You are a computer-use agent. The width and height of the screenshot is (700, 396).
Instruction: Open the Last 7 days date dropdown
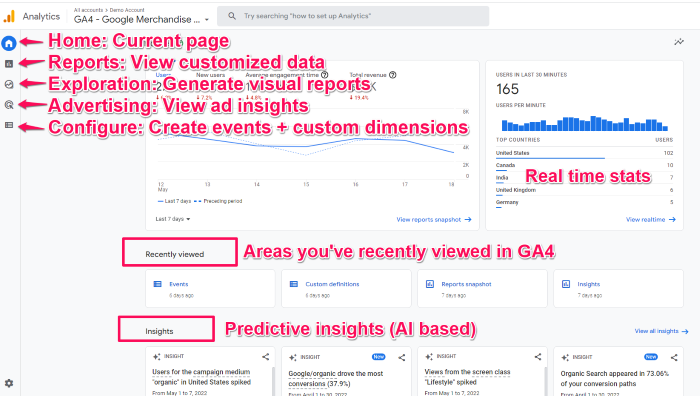[x=173, y=219]
